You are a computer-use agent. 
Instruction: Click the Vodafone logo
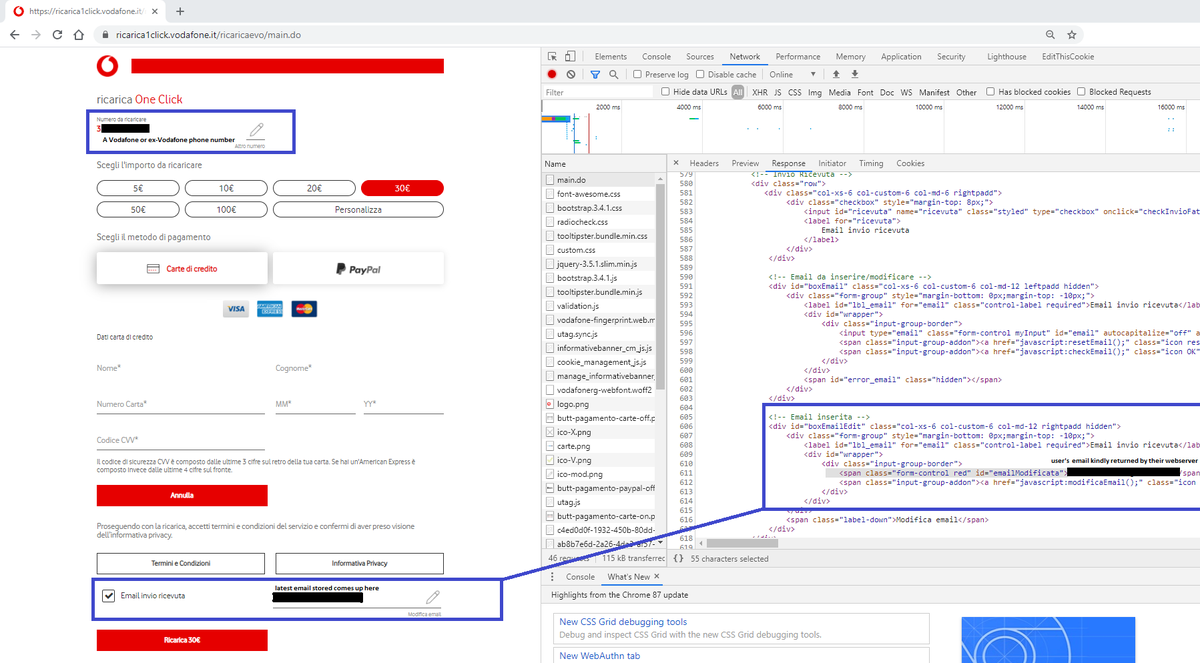tap(107, 67)
